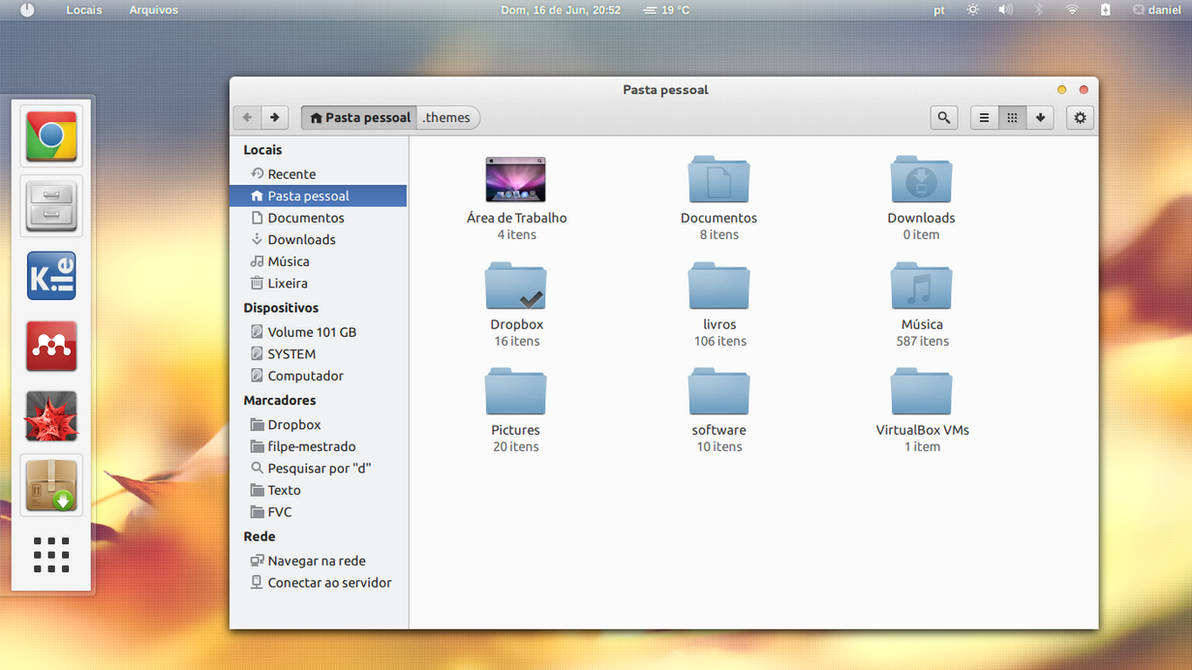1192x670 pixels.
Task: Open the Pictures folder icon
Action: (x=515, y=392)
